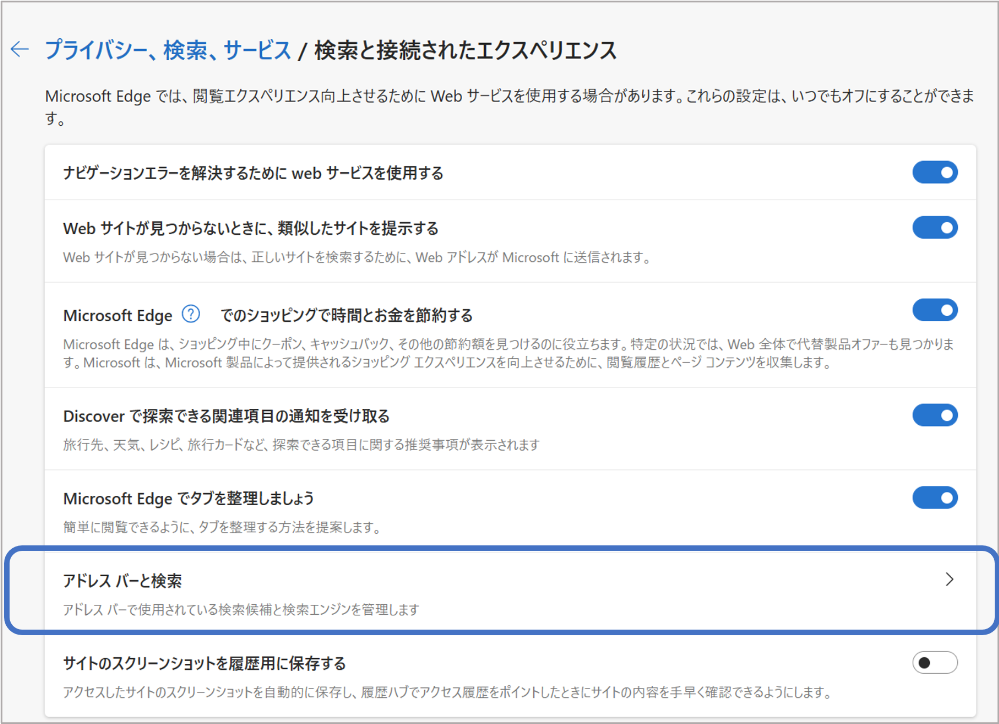999x724 pixels.
Task: Click the 簡単に閲覧できるように description text
Action: click(222, 528)
